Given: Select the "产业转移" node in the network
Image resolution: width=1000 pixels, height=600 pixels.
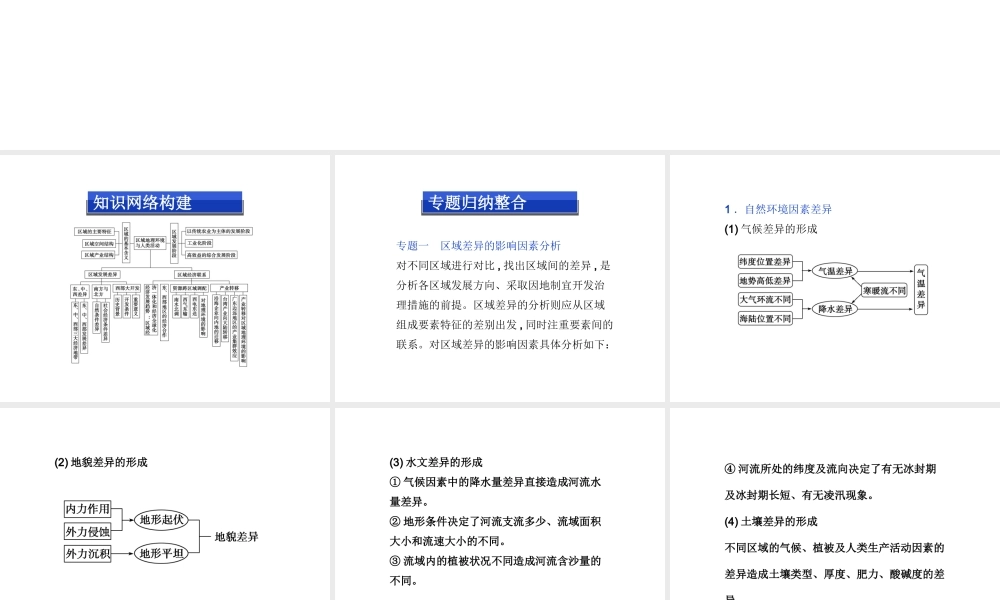Looking at the screenshot, I should coord(229,287).
